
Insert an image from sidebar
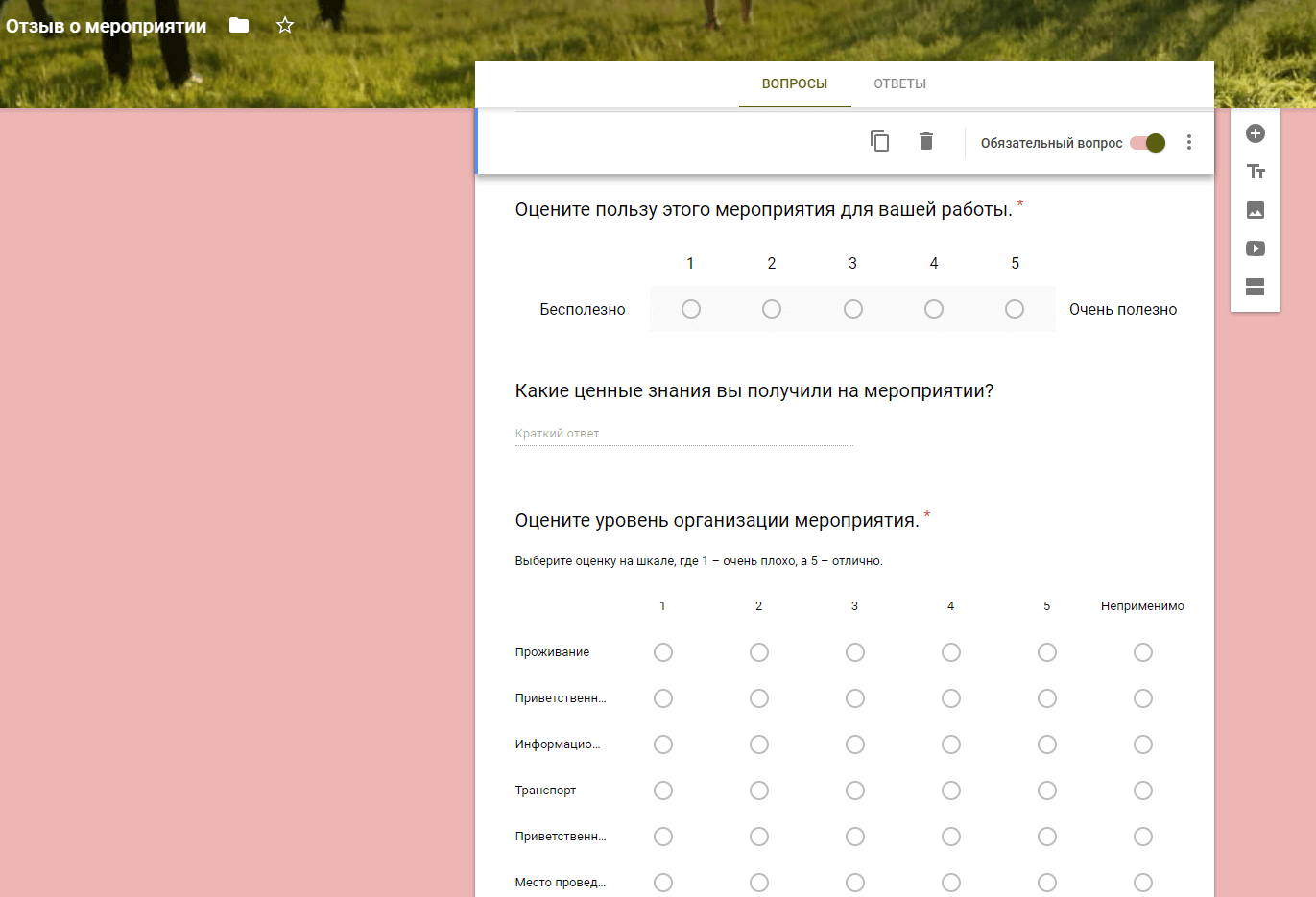tap(1255, 210)
